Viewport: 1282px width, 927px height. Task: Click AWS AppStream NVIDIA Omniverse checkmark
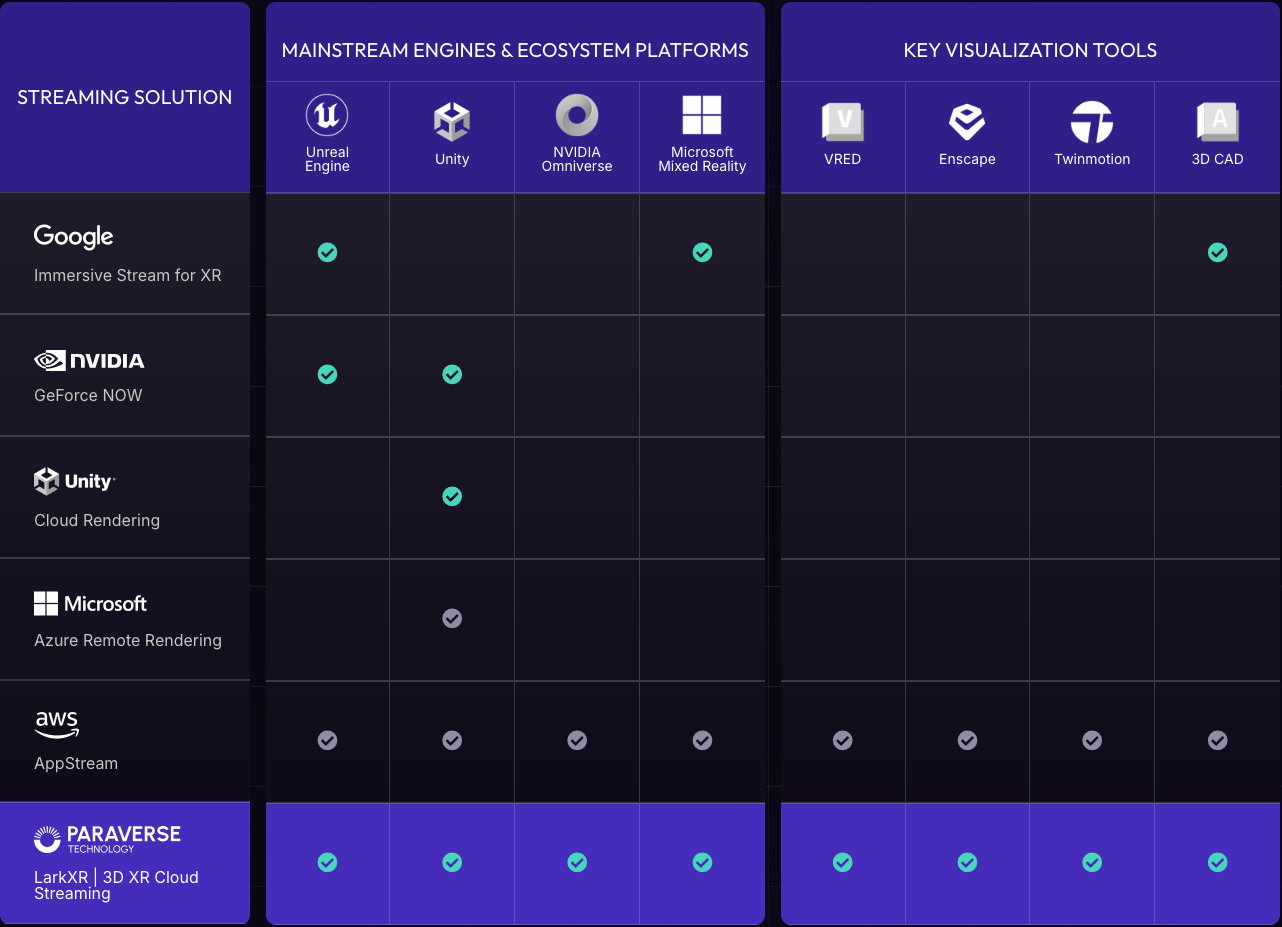click(577, 740)
